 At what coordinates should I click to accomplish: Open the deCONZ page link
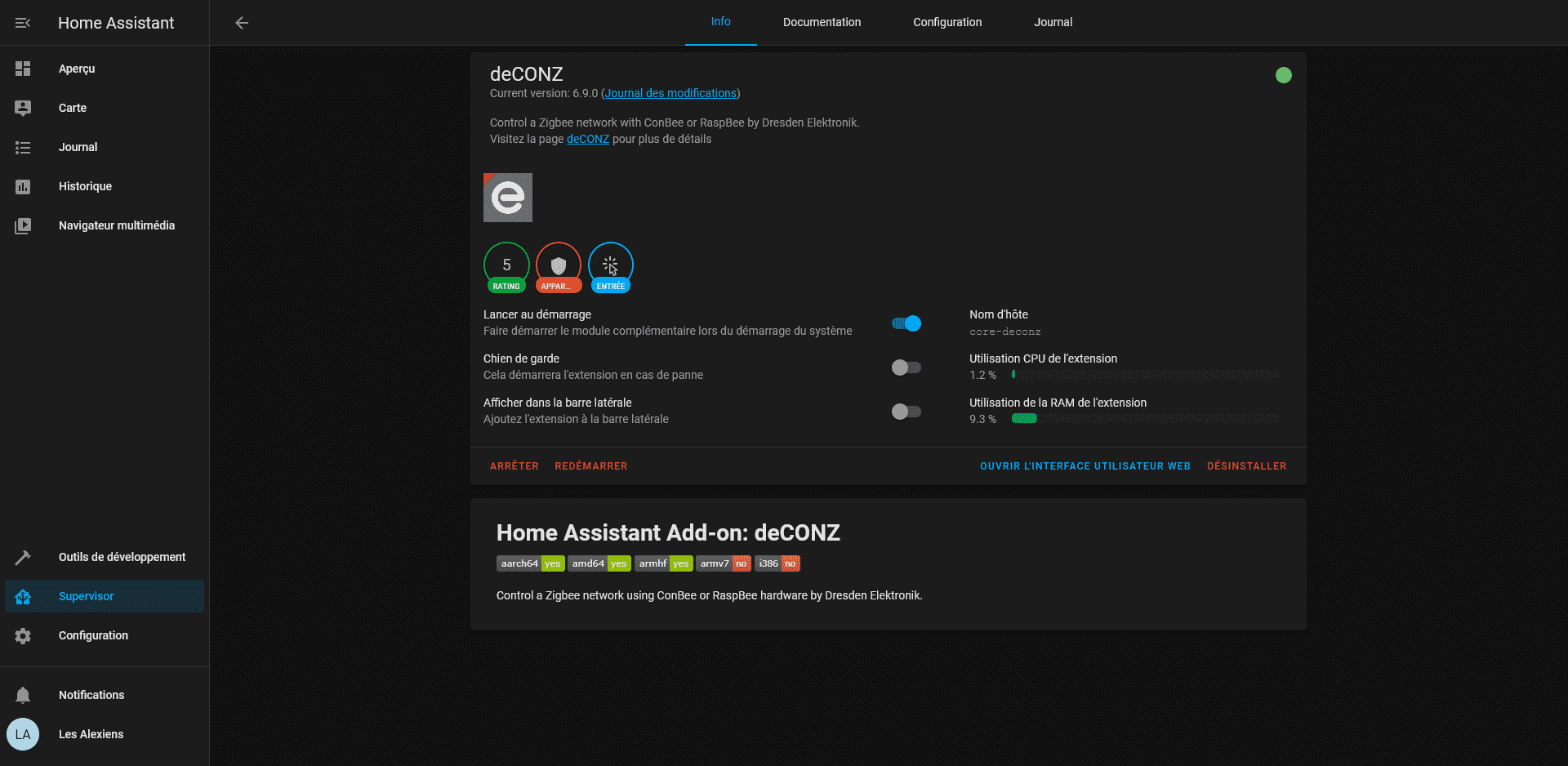(588, 139)
